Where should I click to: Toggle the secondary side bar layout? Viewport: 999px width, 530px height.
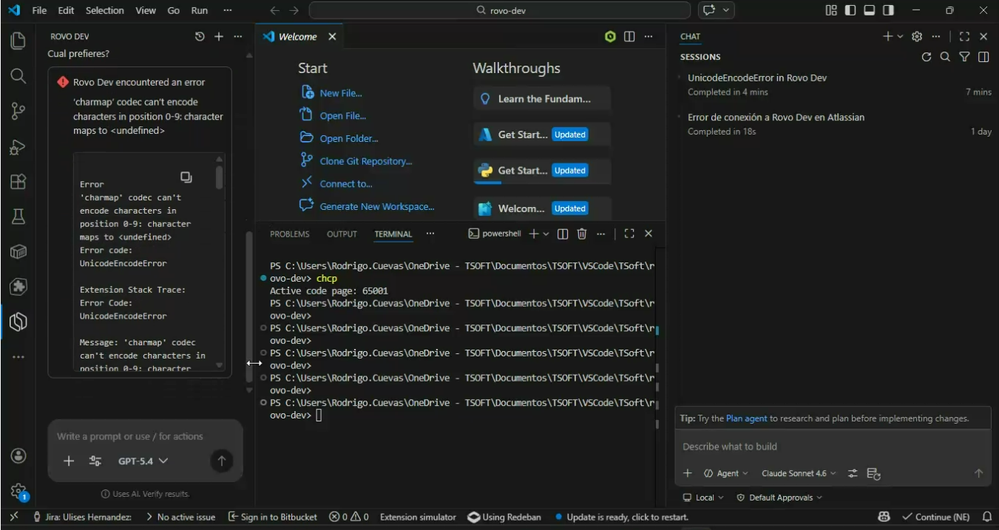(x=888, y=10)
